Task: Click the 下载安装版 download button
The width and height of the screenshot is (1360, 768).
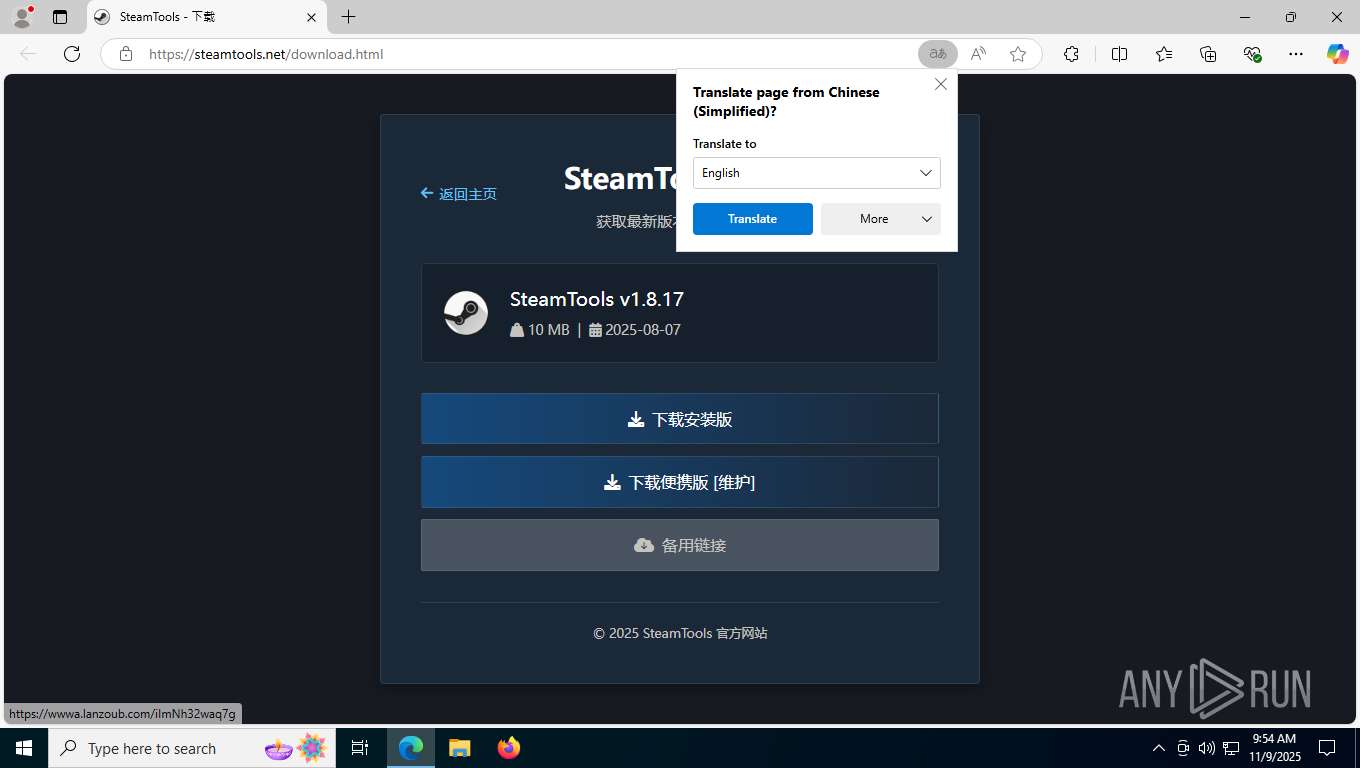Action: [x=680, y=419]
